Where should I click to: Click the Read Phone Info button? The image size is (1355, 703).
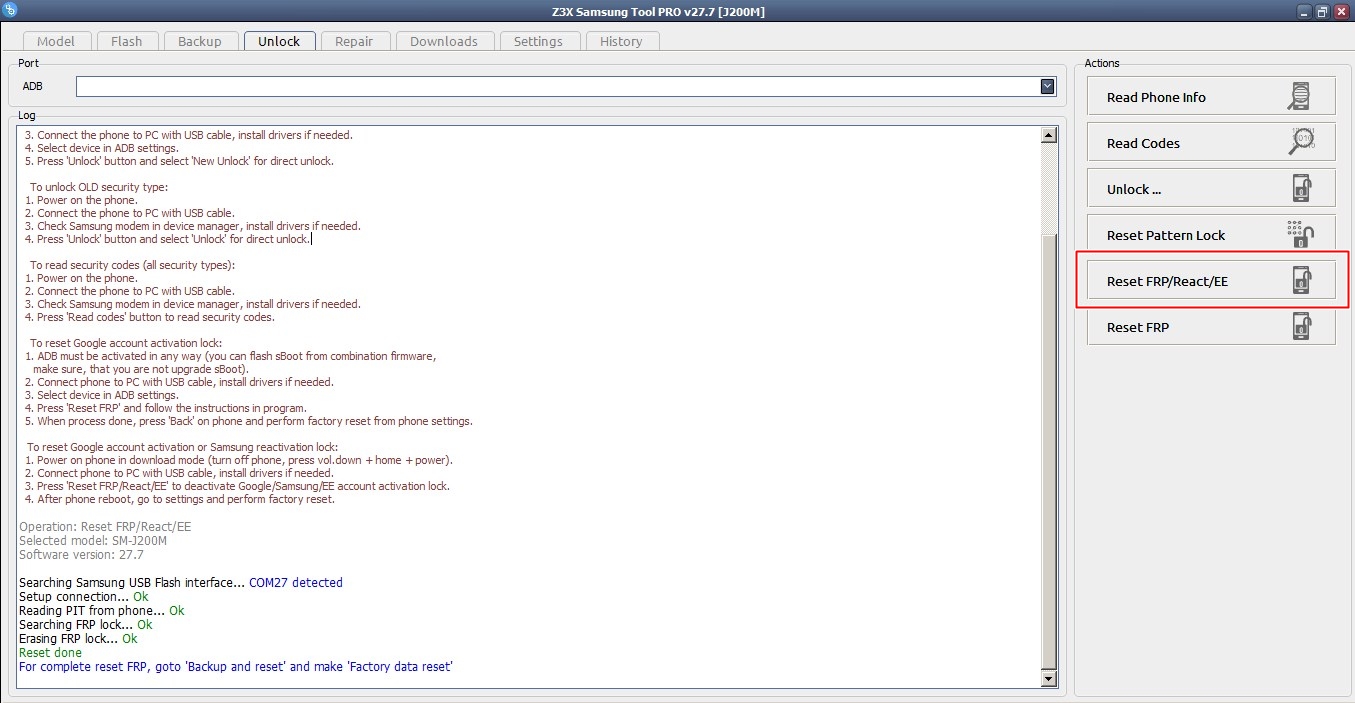(x=1211, y=96)
